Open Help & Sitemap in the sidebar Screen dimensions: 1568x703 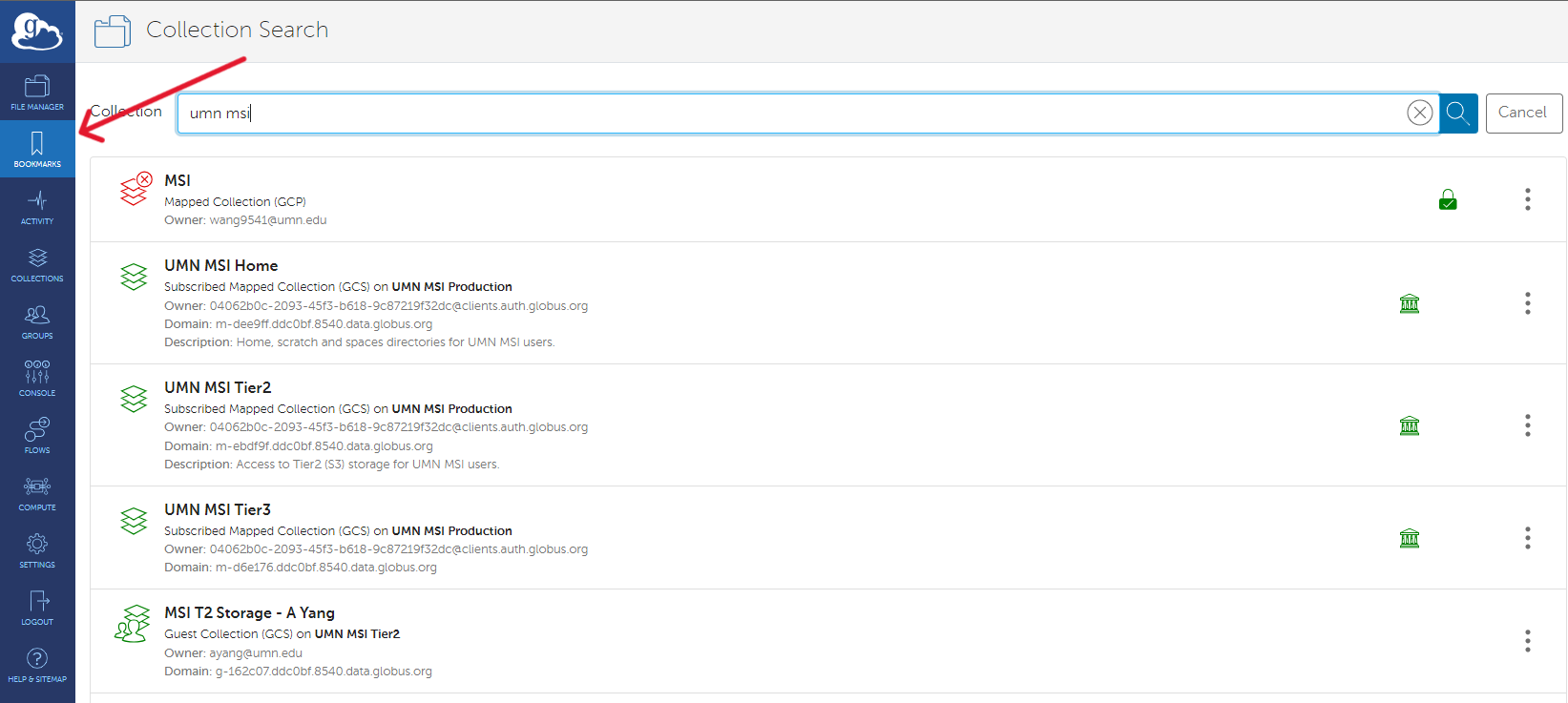pos(37,665)
